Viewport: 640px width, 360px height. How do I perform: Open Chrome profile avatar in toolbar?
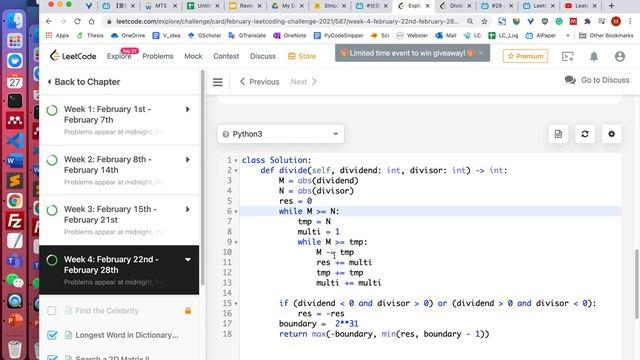(x=616, y=21)
